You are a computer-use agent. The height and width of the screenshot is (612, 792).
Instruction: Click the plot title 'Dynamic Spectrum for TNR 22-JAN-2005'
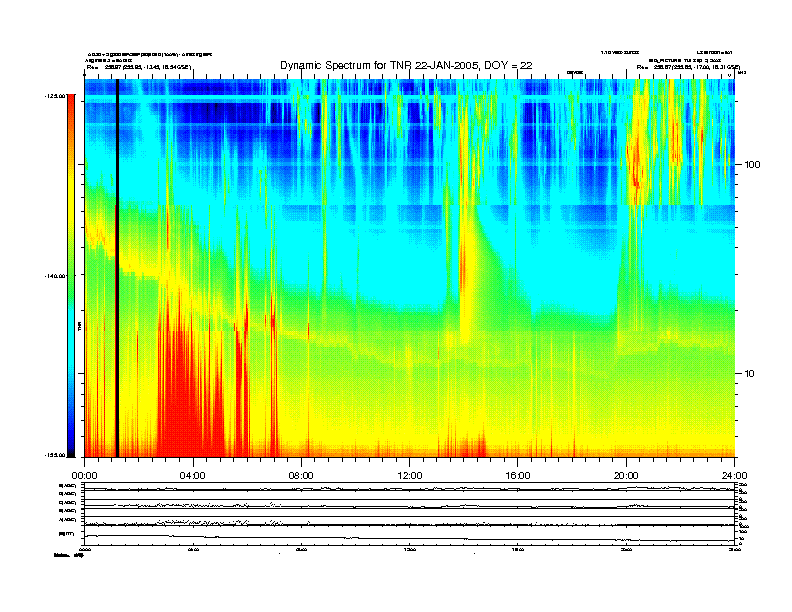406,65
